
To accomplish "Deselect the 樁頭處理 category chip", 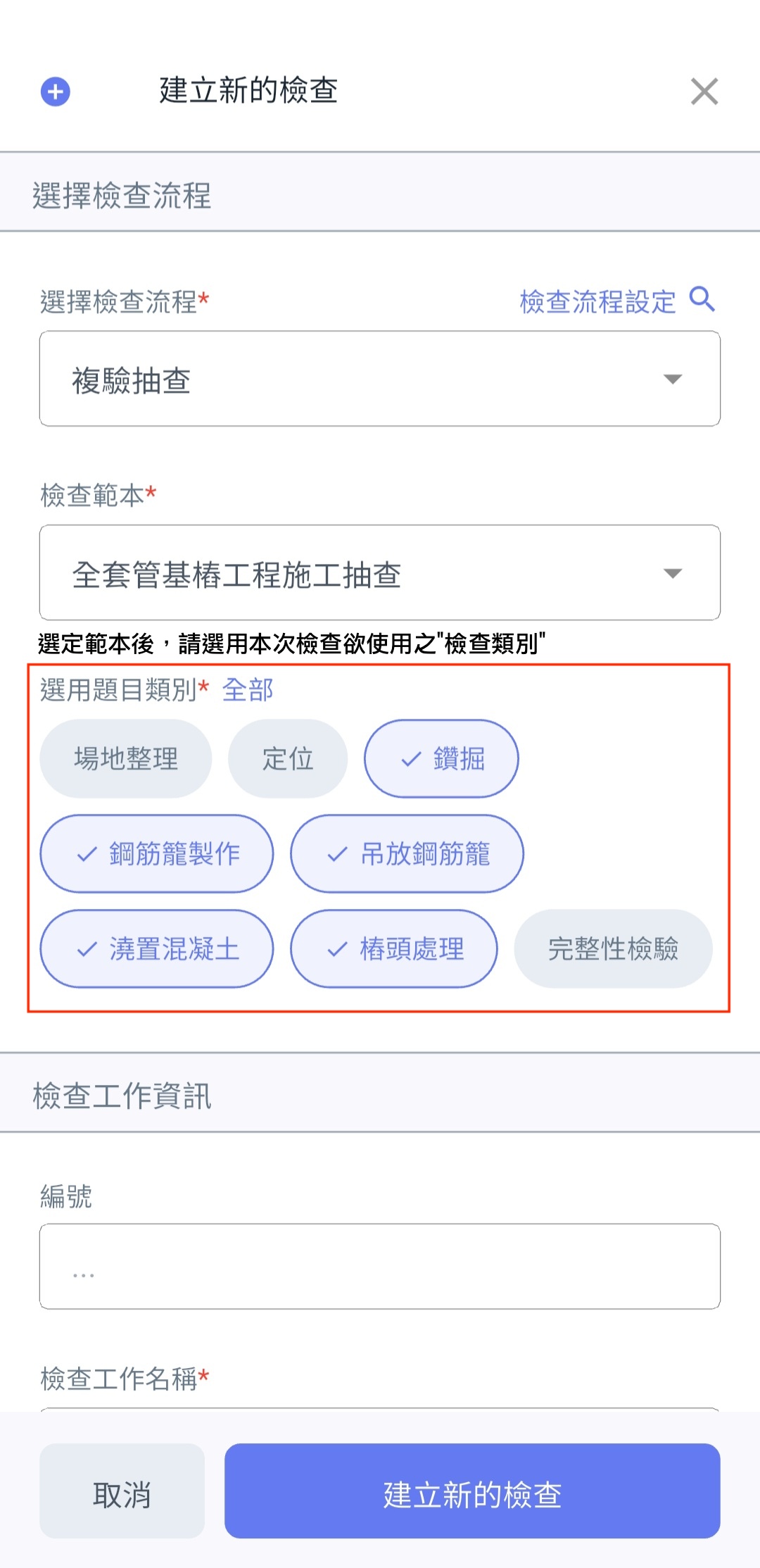I will tap(394, 949).
